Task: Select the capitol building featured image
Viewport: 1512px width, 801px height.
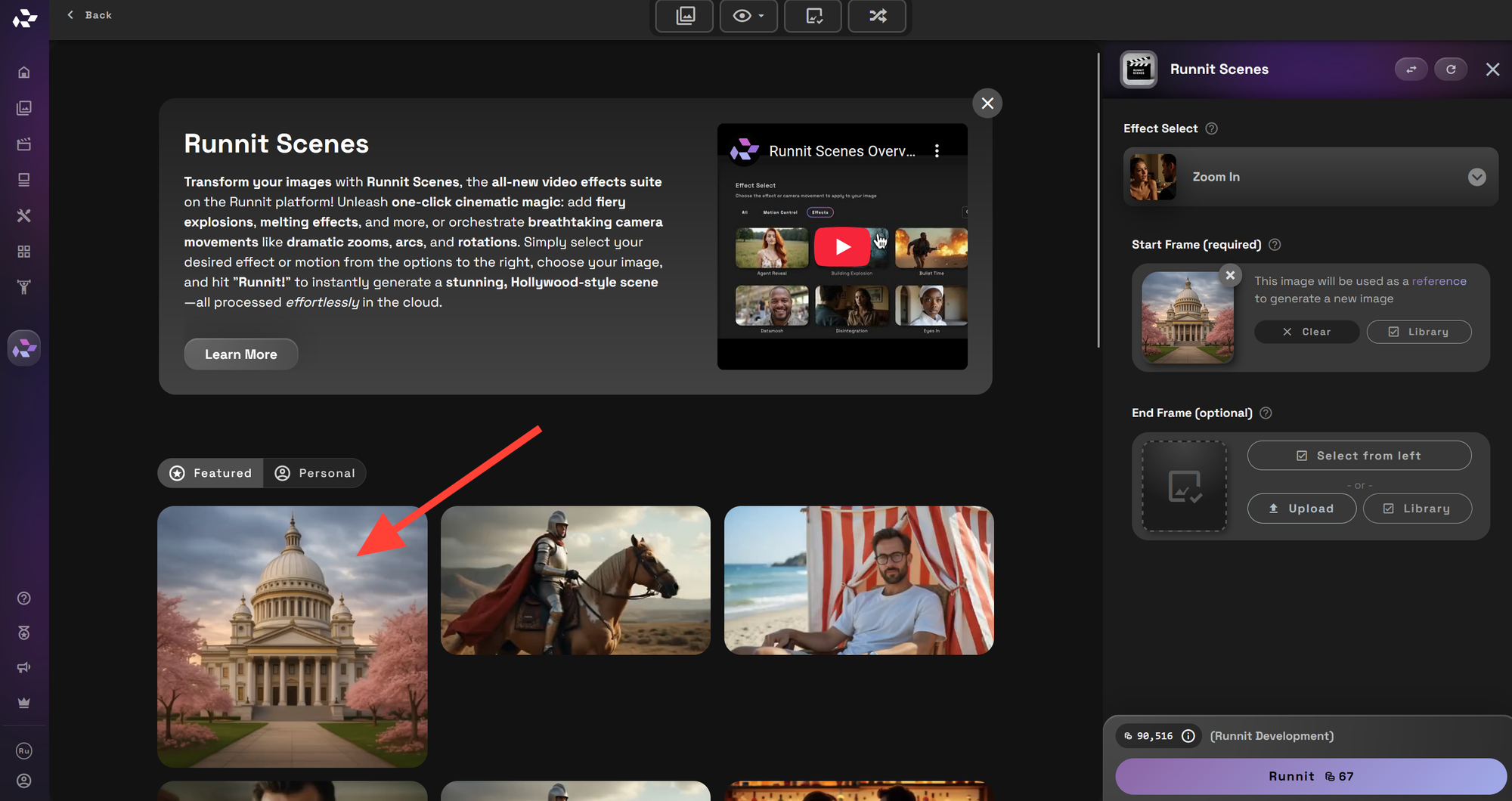Action: tap(293, 637)
